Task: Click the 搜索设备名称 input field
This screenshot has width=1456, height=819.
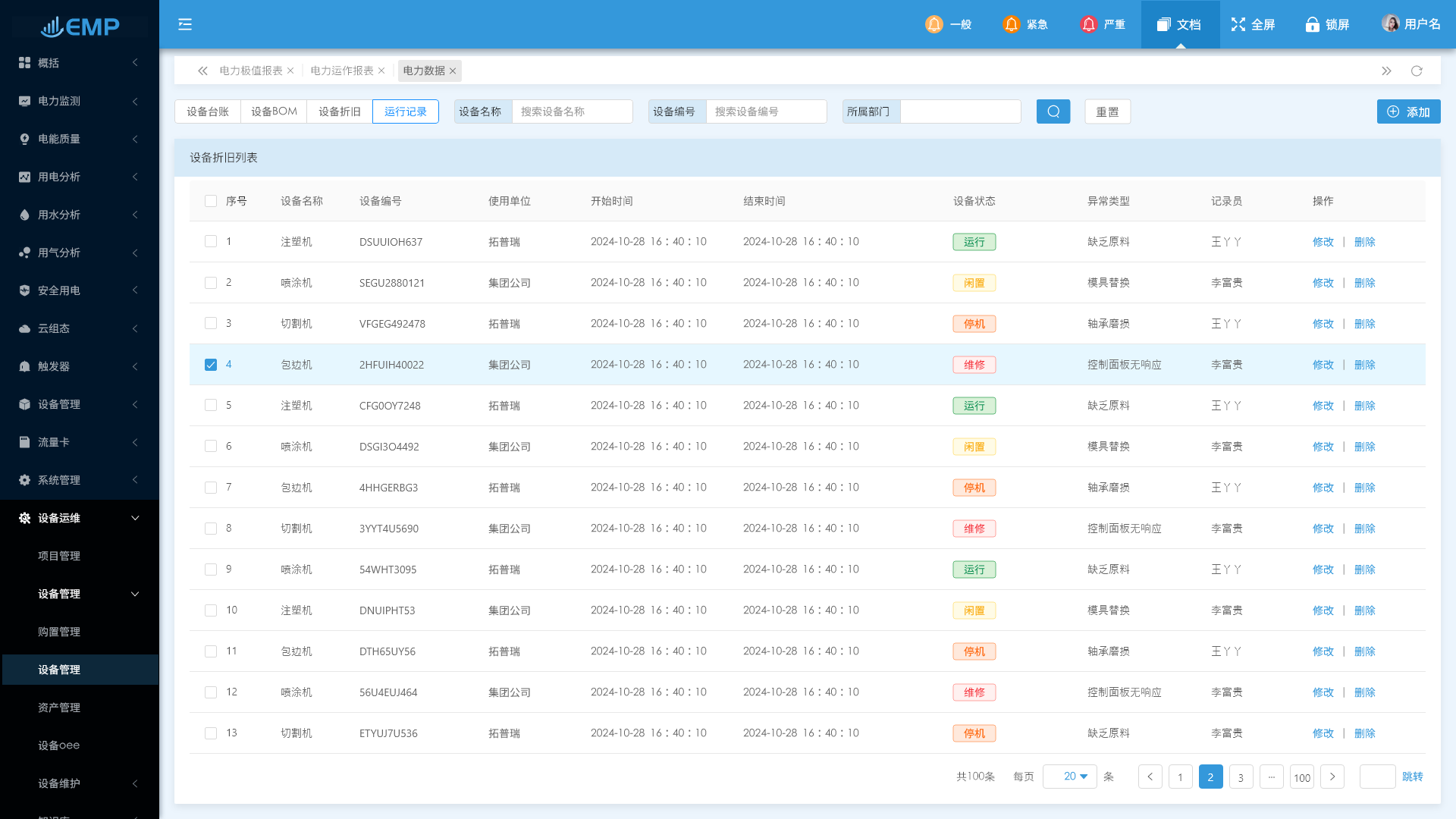Action: click(572, 111)
